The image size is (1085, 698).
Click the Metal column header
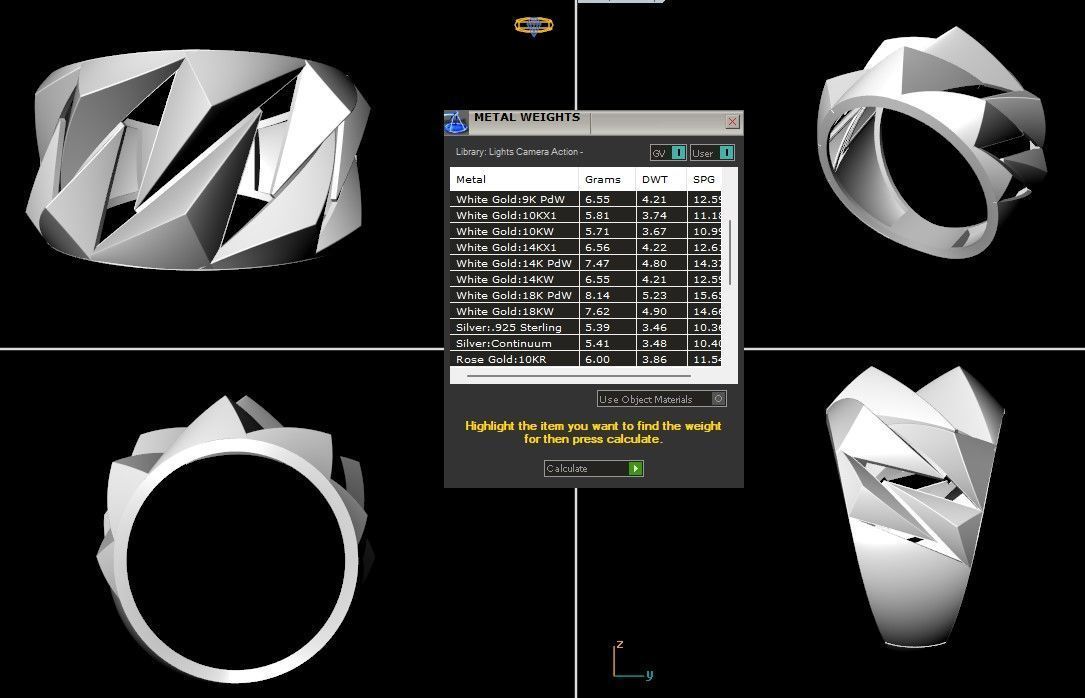pos(514,179)
